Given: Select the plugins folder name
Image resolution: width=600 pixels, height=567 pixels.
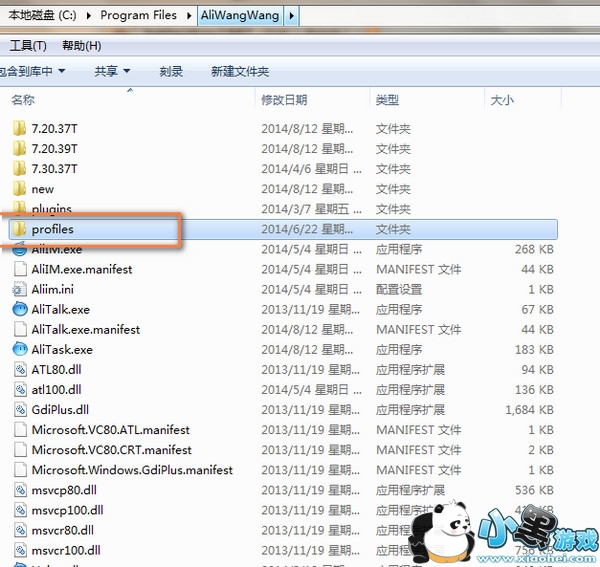Looking at the screenshot, I should click(52, 209).
